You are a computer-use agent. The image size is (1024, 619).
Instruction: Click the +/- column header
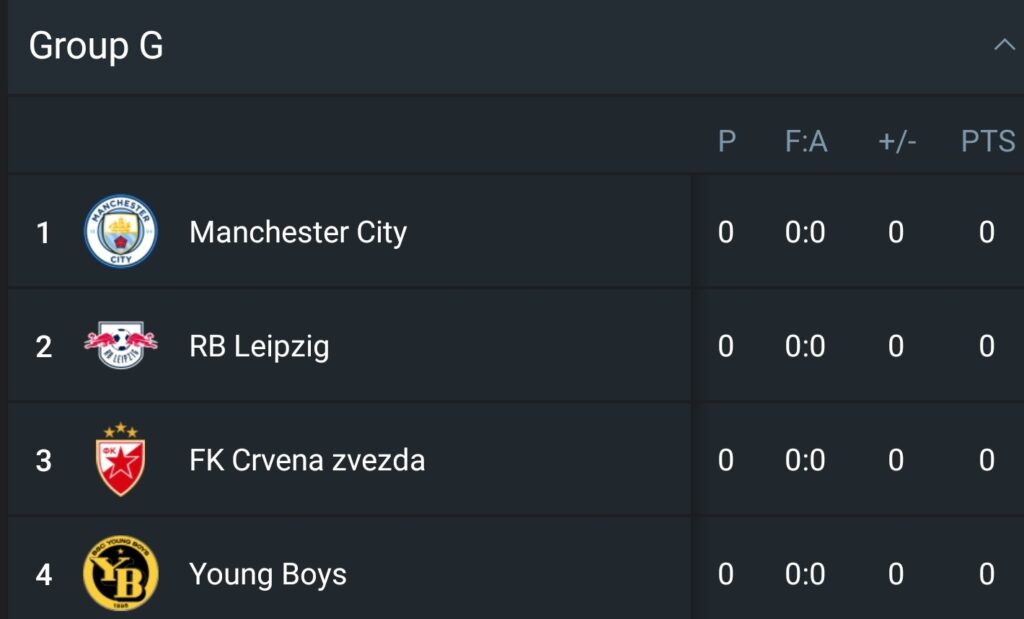897,141
